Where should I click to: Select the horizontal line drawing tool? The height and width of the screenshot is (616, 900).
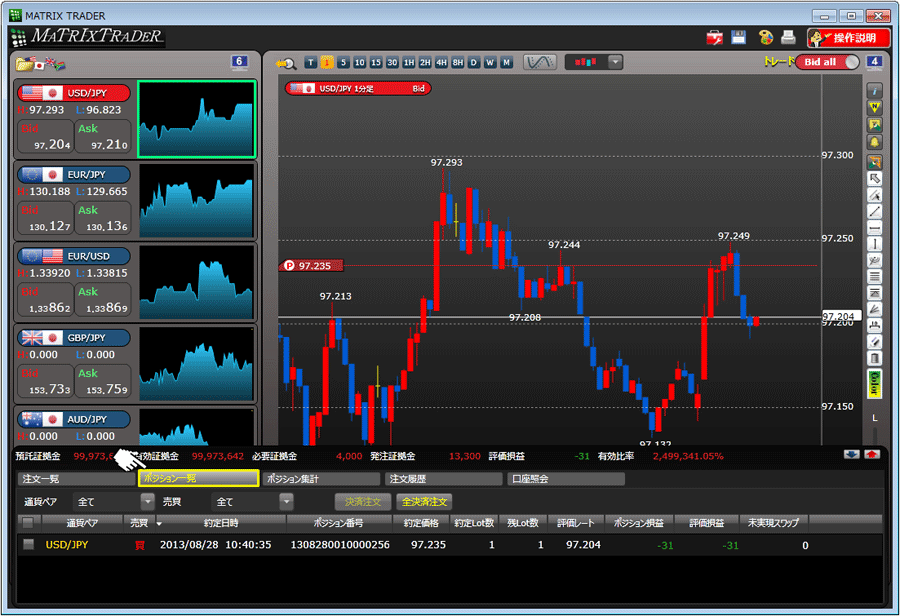point(874,228)
